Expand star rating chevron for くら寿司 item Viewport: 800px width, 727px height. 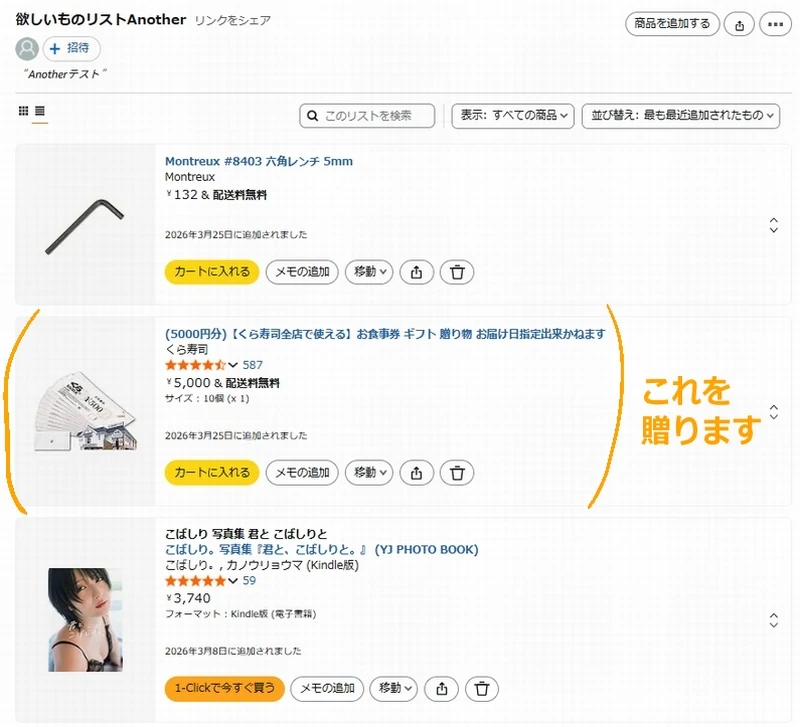(x=233, y=365)
